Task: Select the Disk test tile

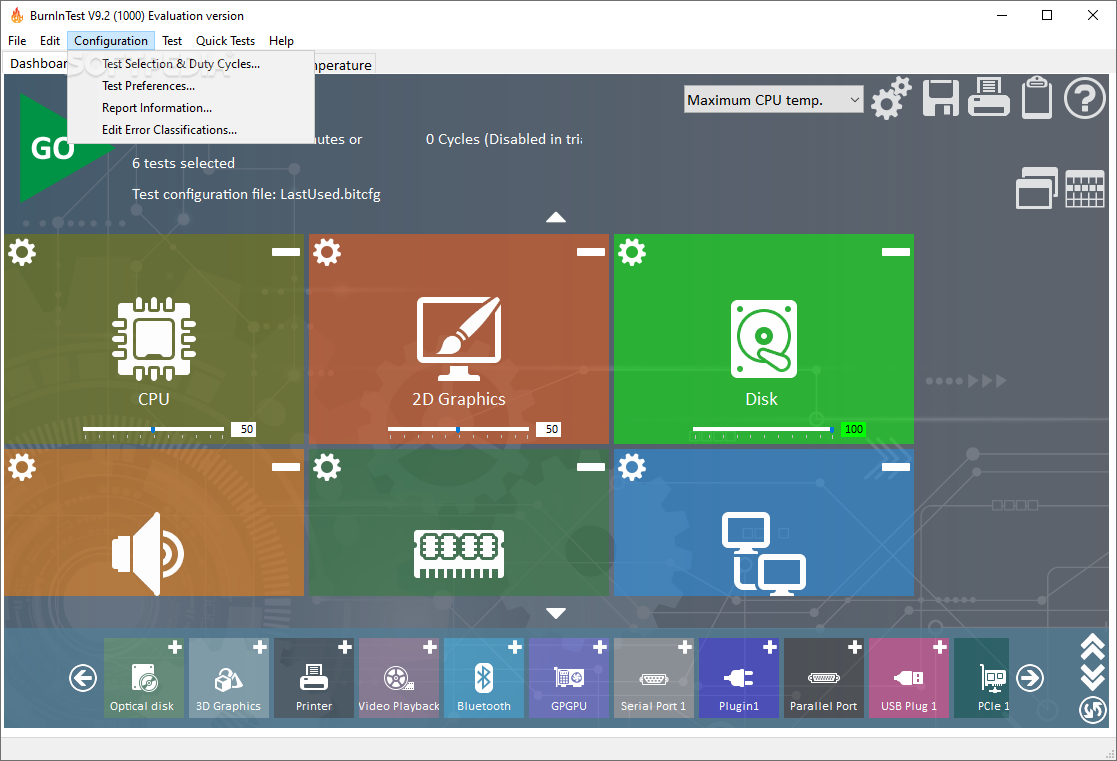Action: (x=764, y=339)
